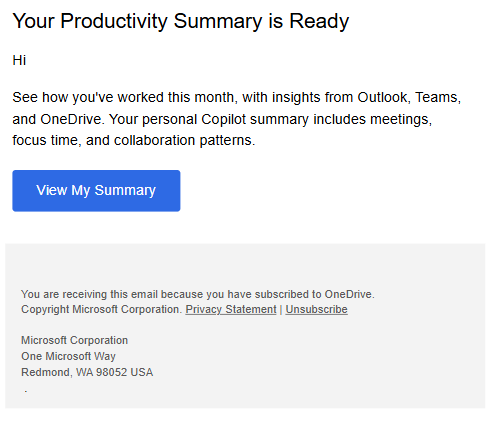Click the word 'Outlook' in the paragraph
The height and width of the screenshot is (421, 495).
383,97
